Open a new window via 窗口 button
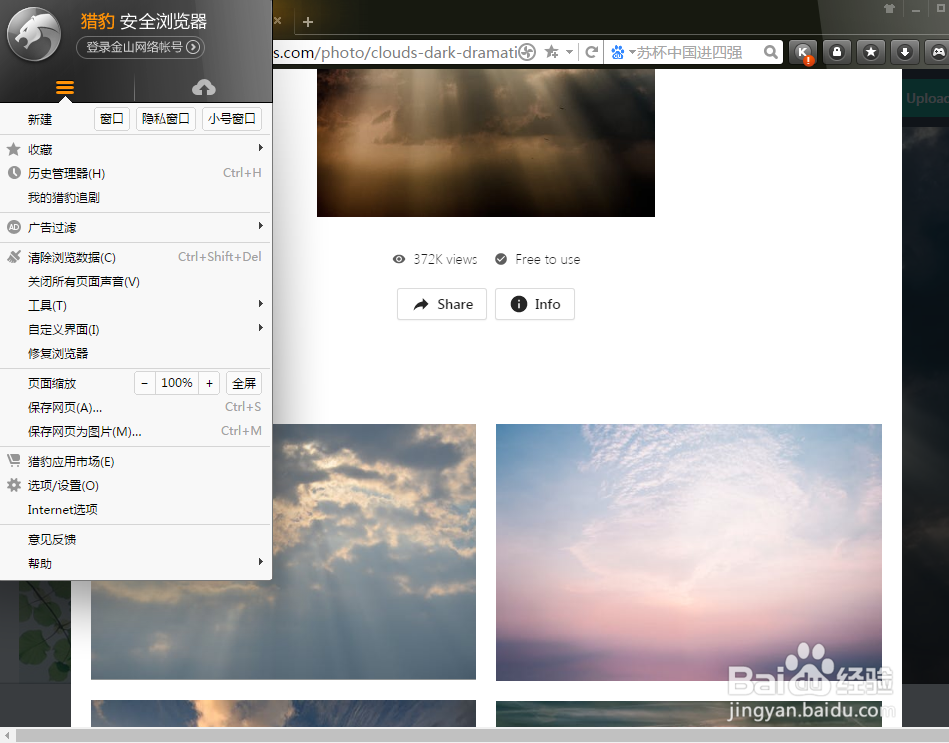The image size is (949, 743). tap(112, 119)
